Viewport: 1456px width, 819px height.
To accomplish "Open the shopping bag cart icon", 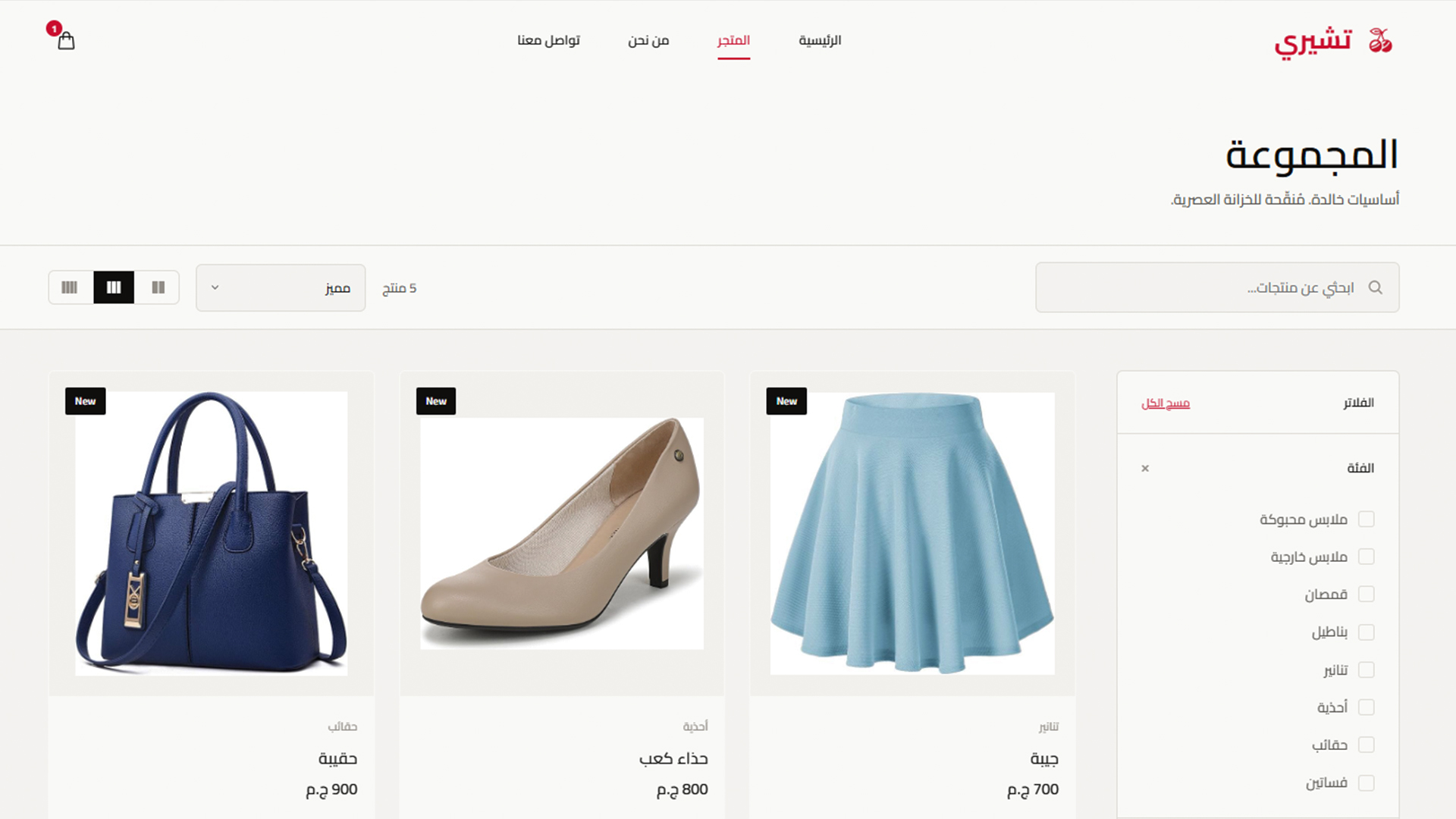I will click(x=66, y=40).
